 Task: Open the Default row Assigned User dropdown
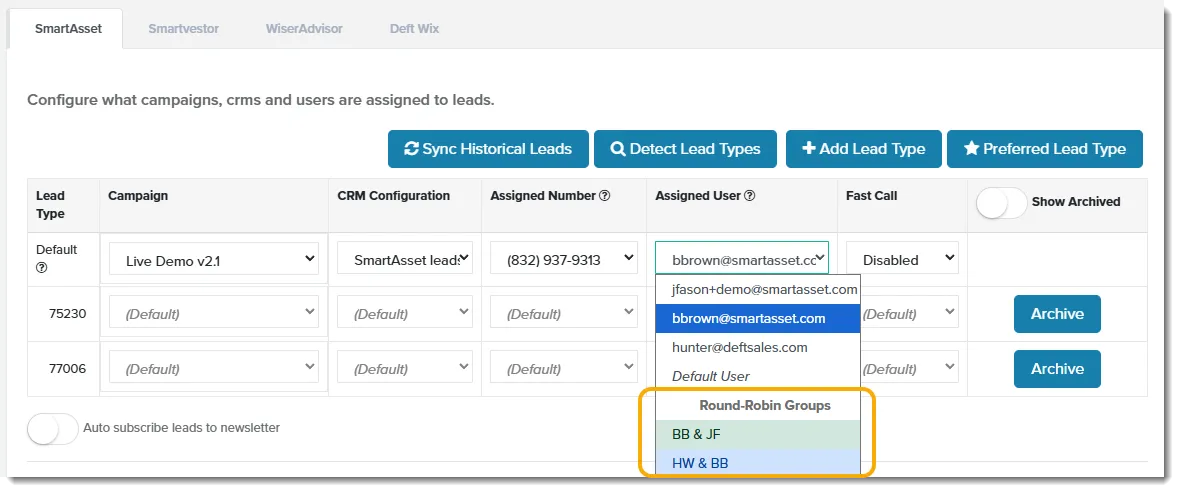point(742,258)
